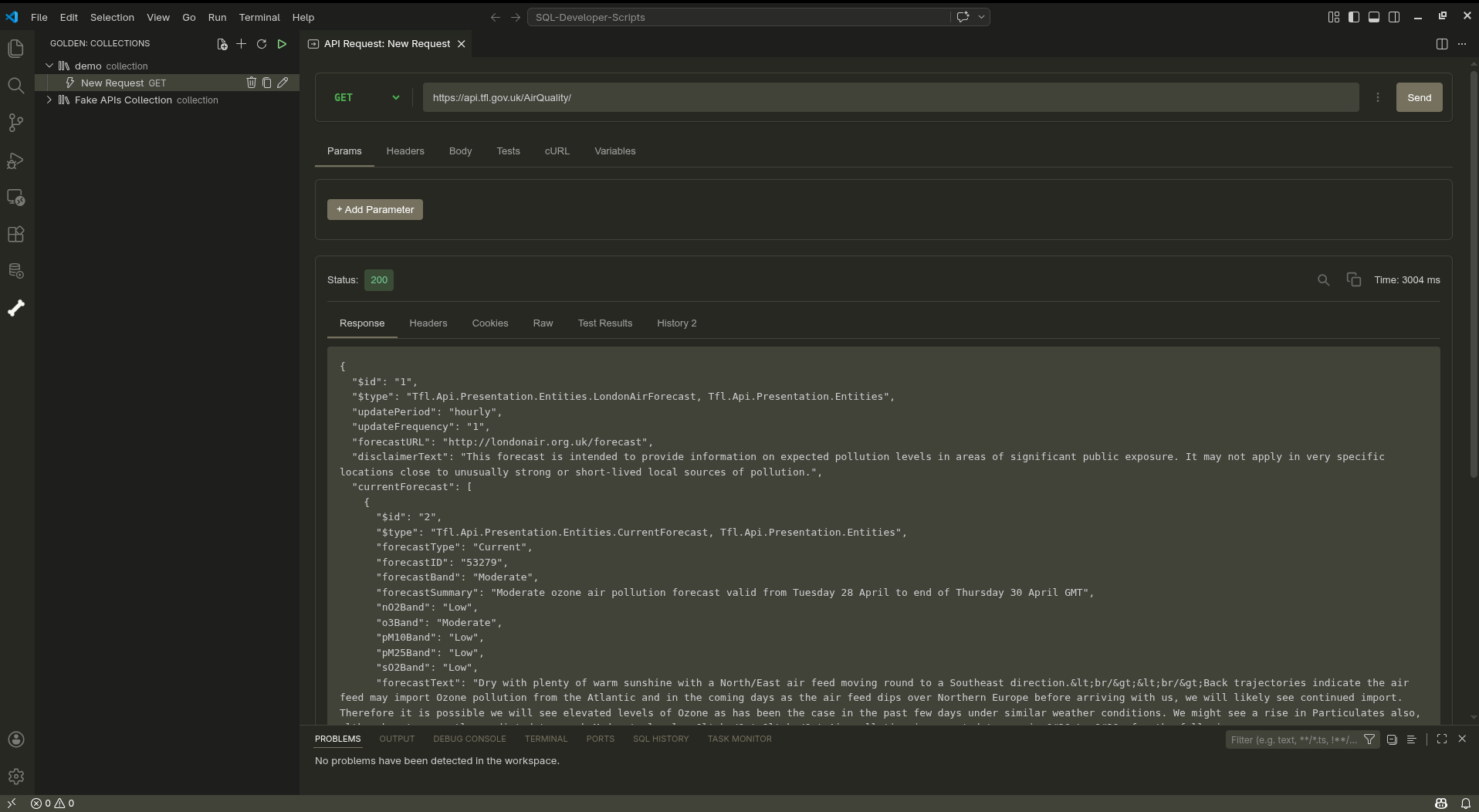The height and width of the screenshot is (812, 1479).
Task: Run all collection requests via the play icon
Action: click(x=282, y=44)
